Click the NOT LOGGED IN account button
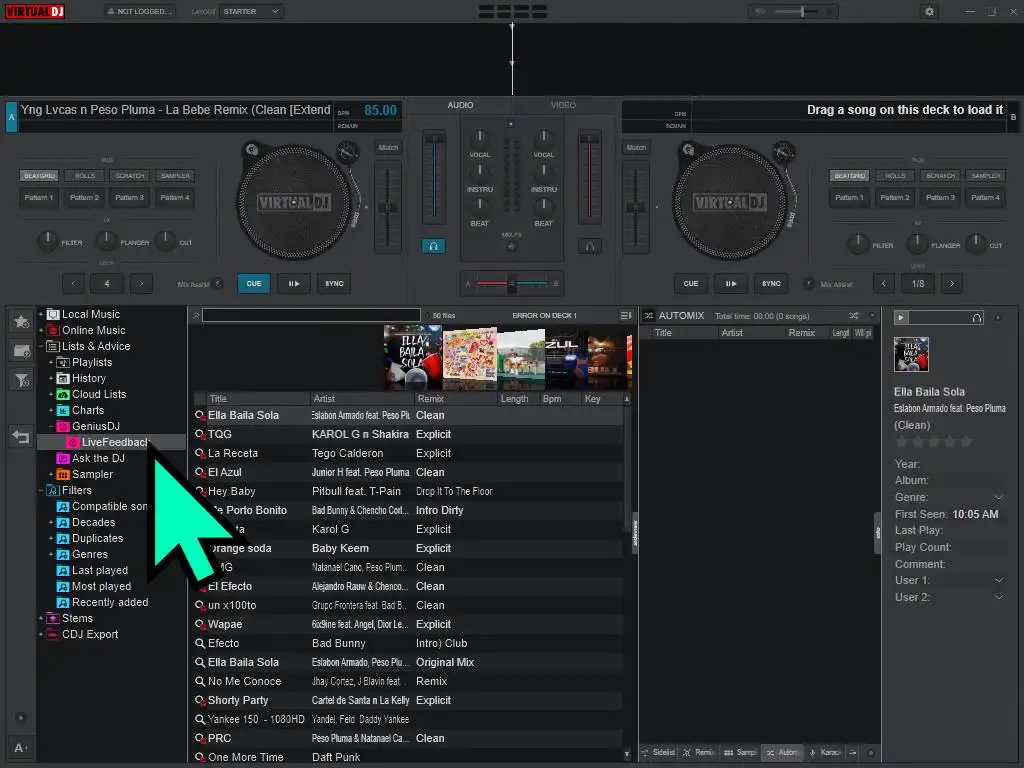1024x768 pixels. 139,11
